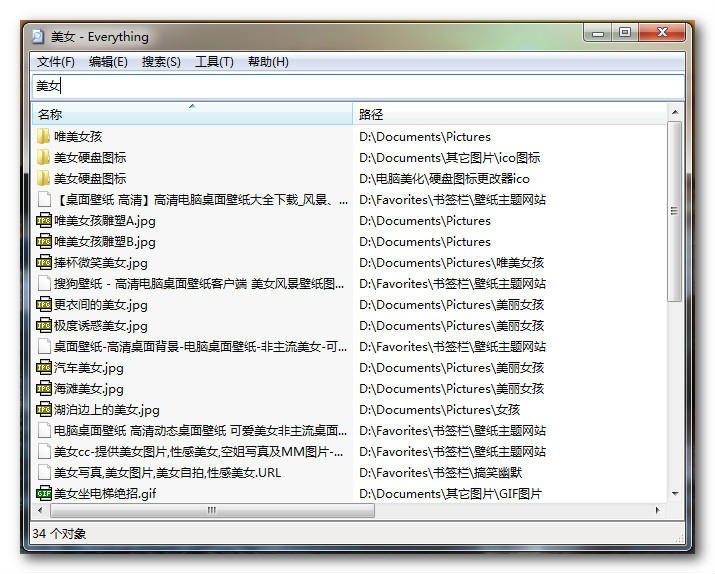The height and width of the screenshot is (574, 715).
Task: Select folder icon of 唯美女孩
Action: 43,136
